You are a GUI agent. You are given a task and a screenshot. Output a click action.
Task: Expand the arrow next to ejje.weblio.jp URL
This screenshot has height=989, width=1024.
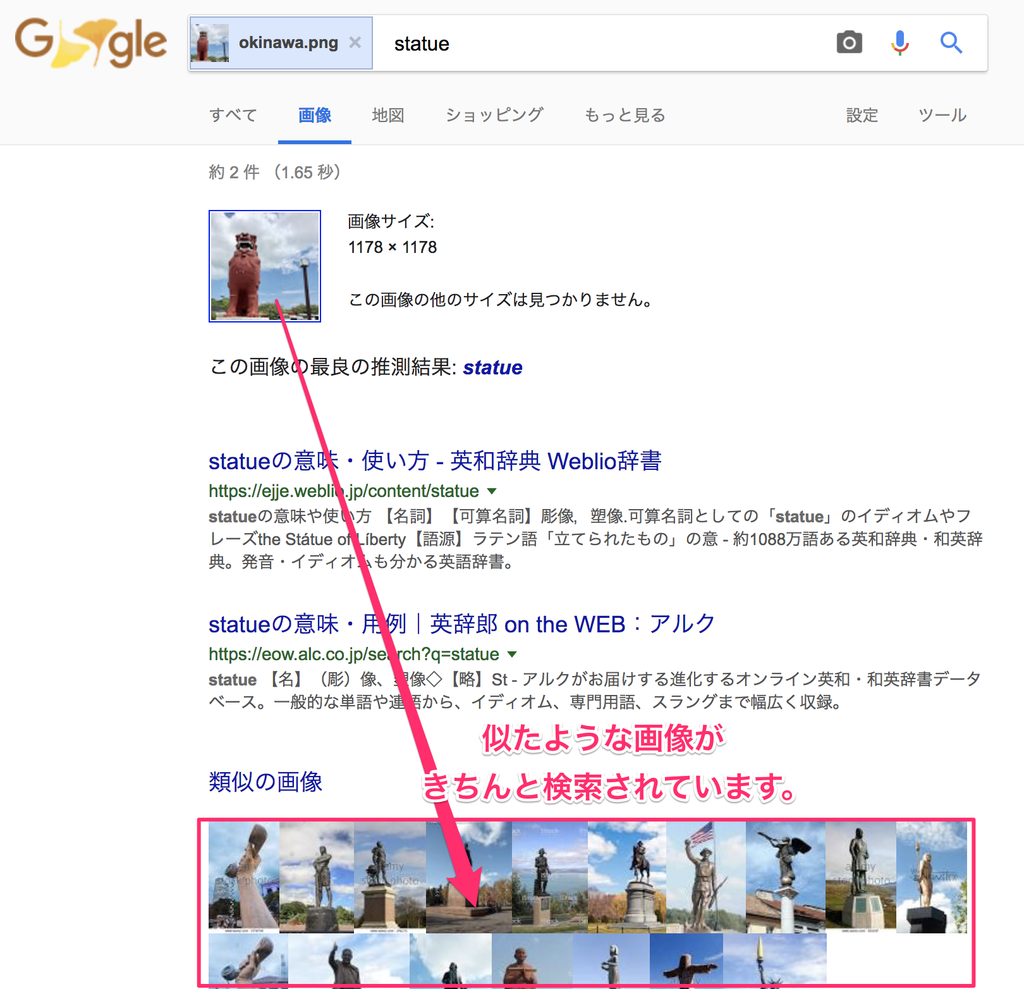pyautogui.click(x=492, y=491)
